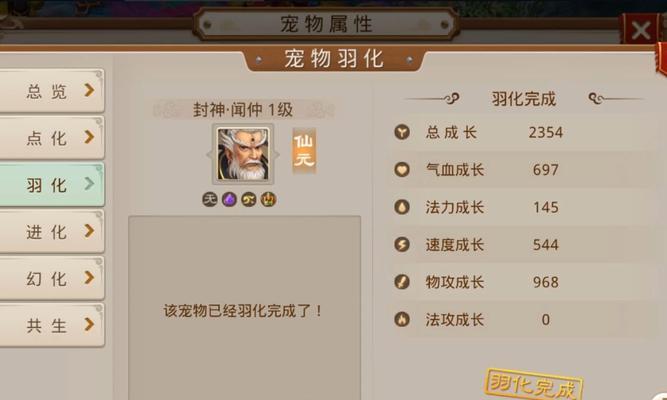Viewport: 667px width, 400px height.
Task: Click the third bronze swirl skill badge
Action: pyautogui.click(x=249, y=199)
